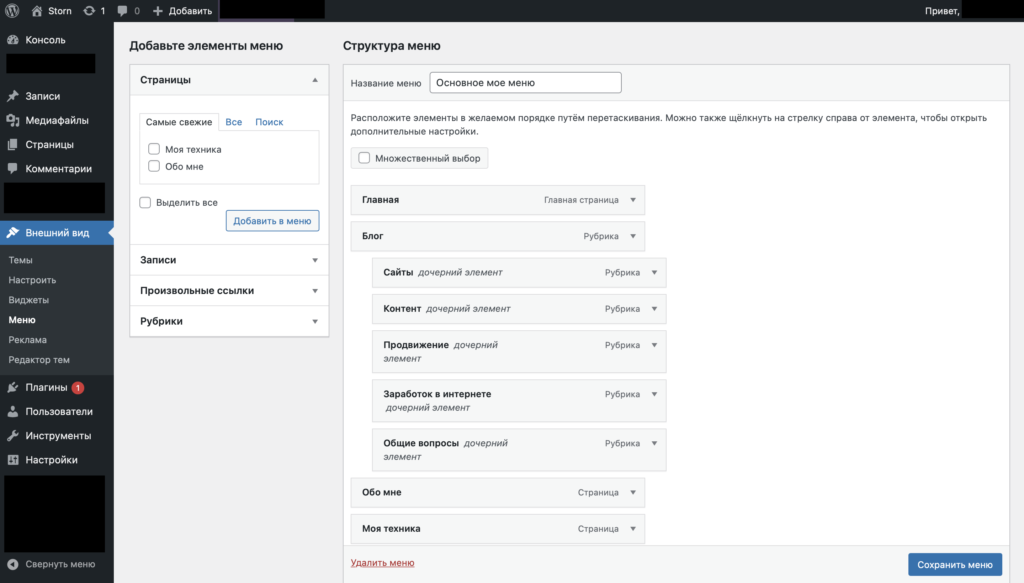Click the Записи pushpin icon
The height and width of the screenshot is (583, 1024).
click(12, 96)
